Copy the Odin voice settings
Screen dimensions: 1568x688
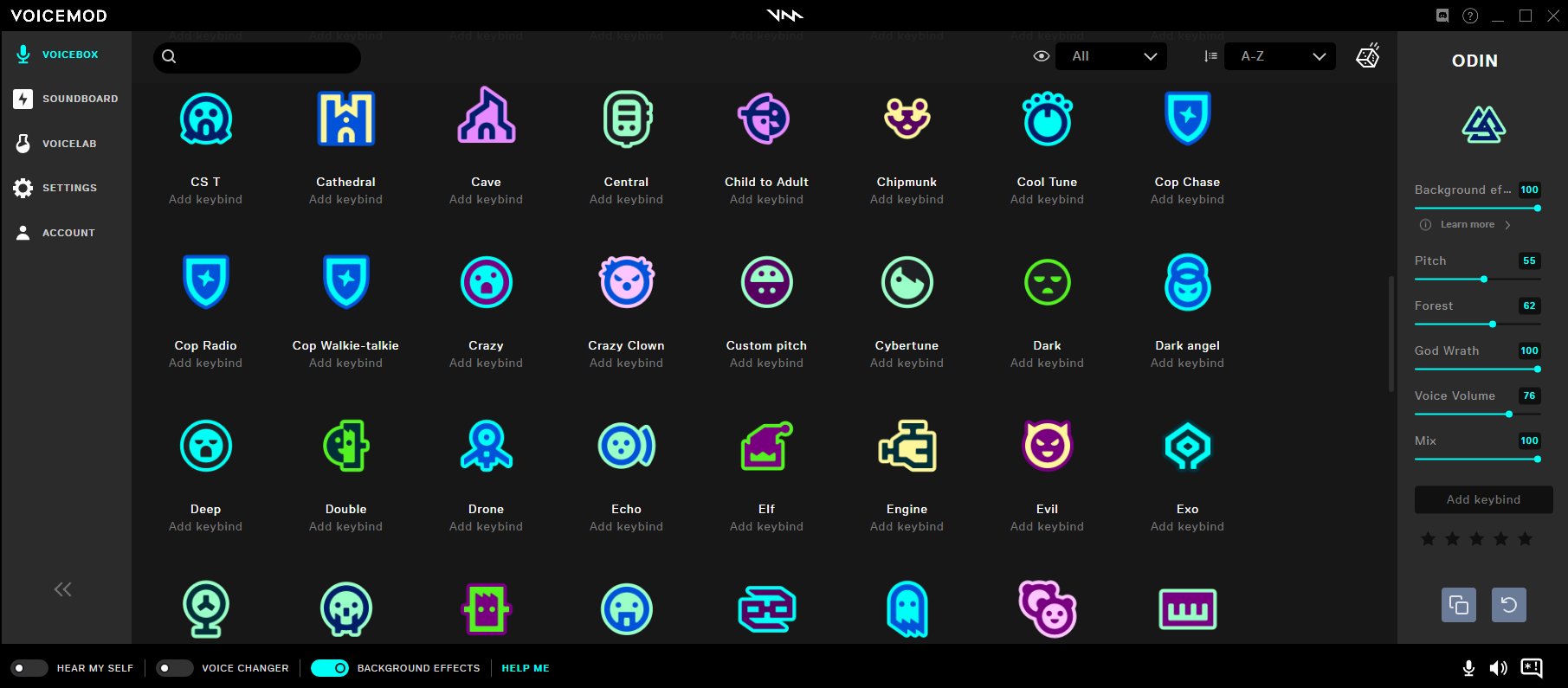click(1459, 605)
